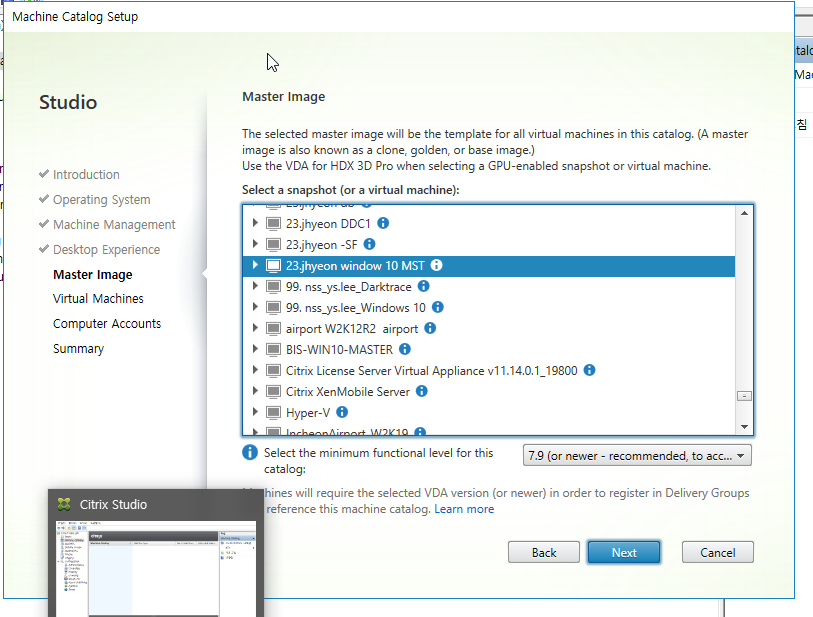Select the 23.jhyeon -SF row text
Screen dimensions: 813x617
pos(321,245)
